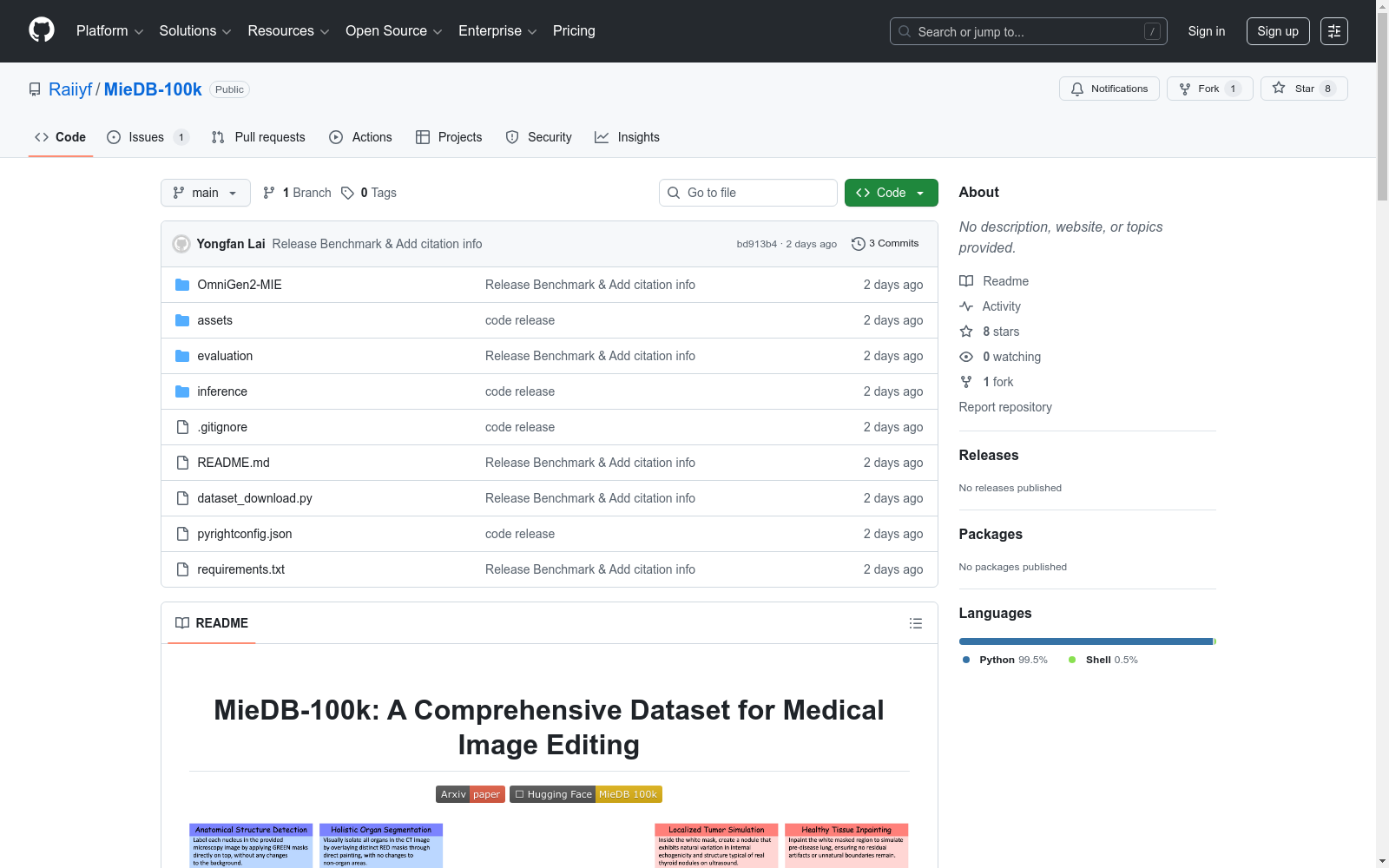Click the star icon beside 8 stars
Screen dimensions: 1389x868
pyautogui.click(x=966, y=332)
